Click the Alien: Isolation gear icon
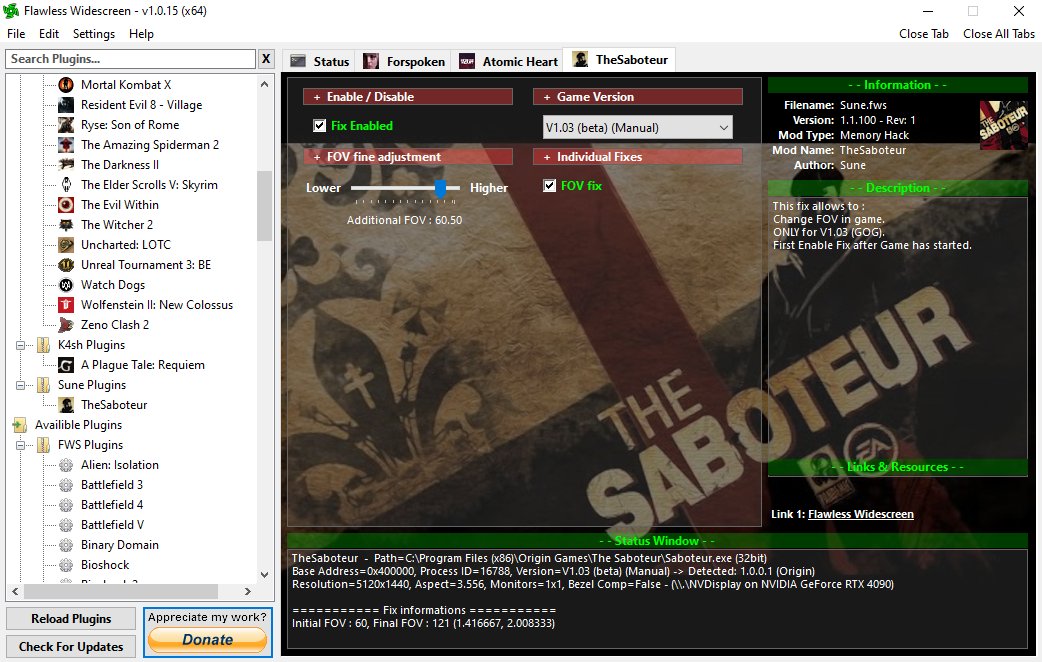This screenshot has width=1042, height=662. [x=66, y=465]
